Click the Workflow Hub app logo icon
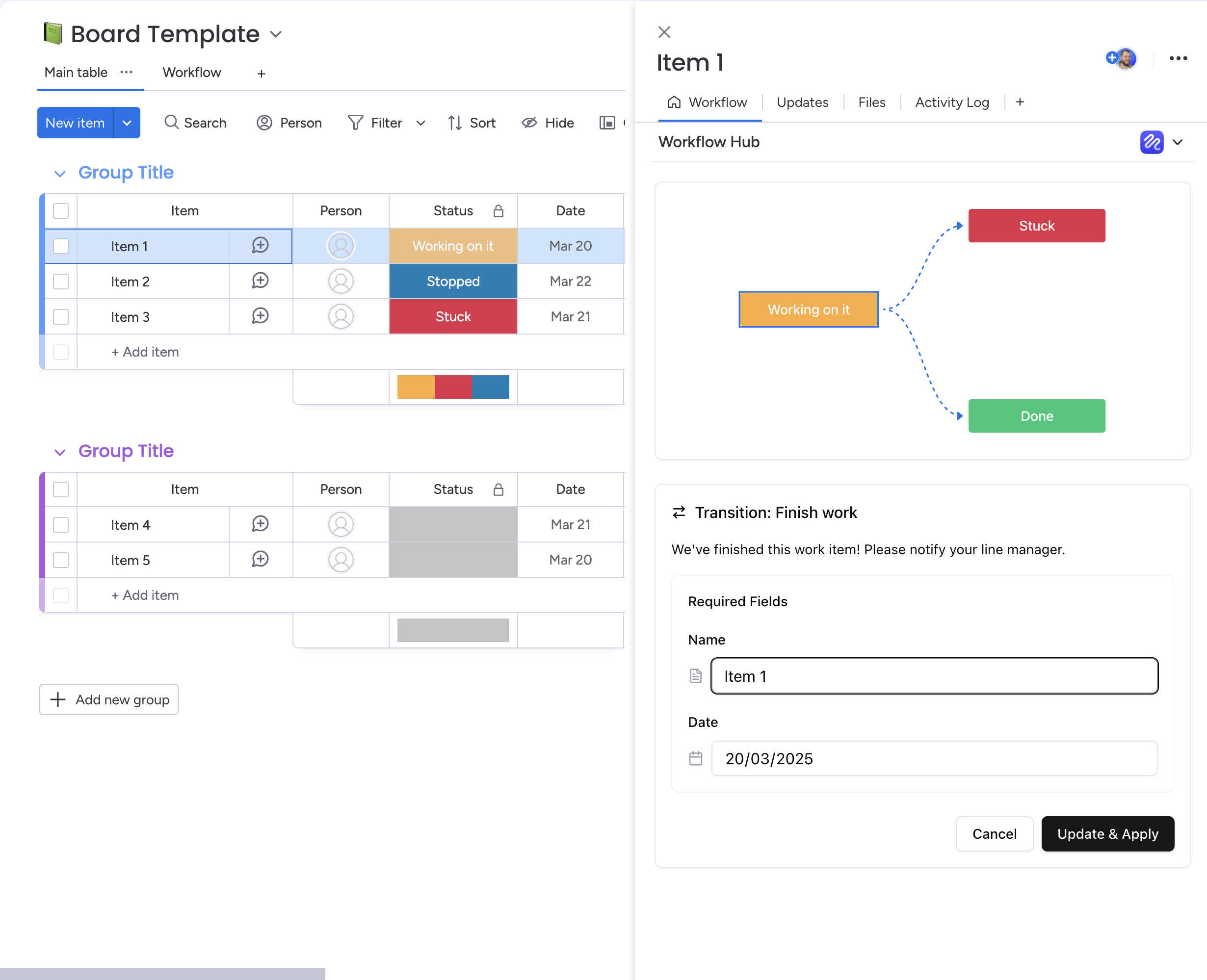1207x980 pixels. pos(1151,142)
